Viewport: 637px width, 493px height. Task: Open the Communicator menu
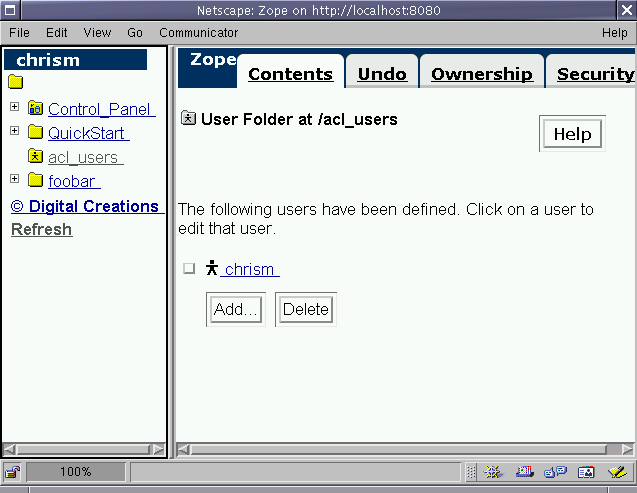pyautogui.click(x=198, y=32)
